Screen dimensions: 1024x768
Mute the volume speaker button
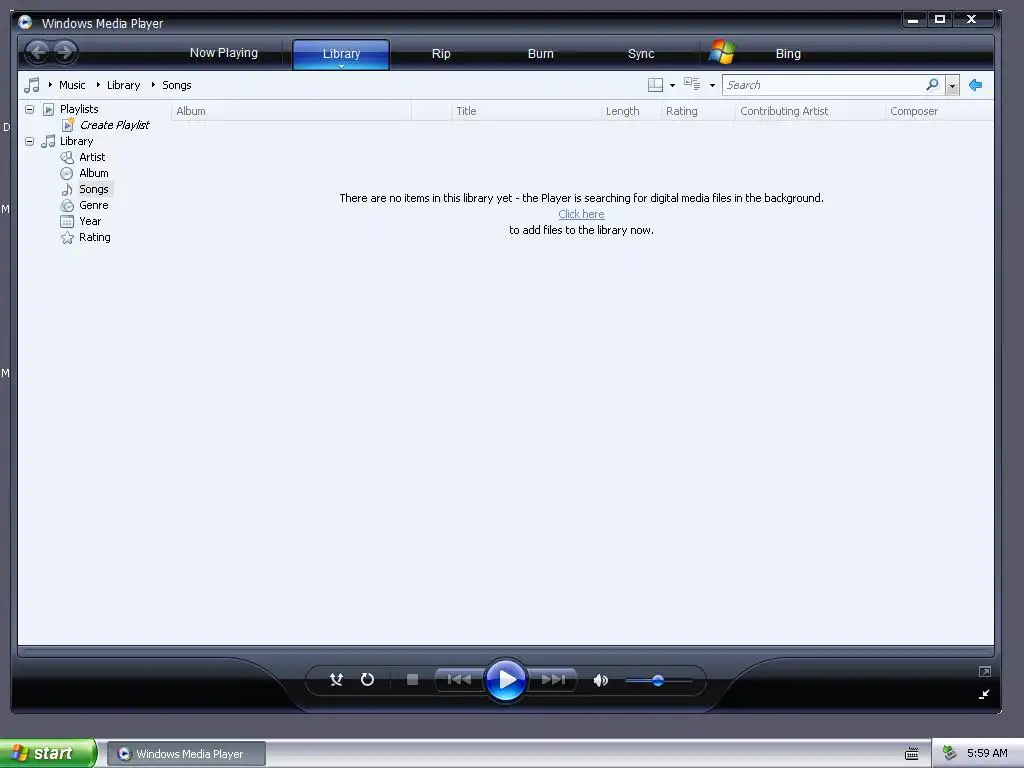tap(600, 680)
